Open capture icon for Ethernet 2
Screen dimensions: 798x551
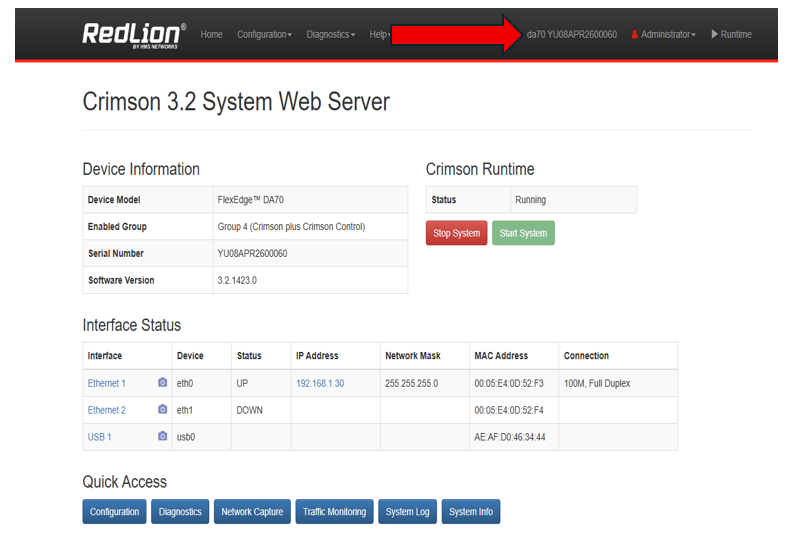coord(162,410)
